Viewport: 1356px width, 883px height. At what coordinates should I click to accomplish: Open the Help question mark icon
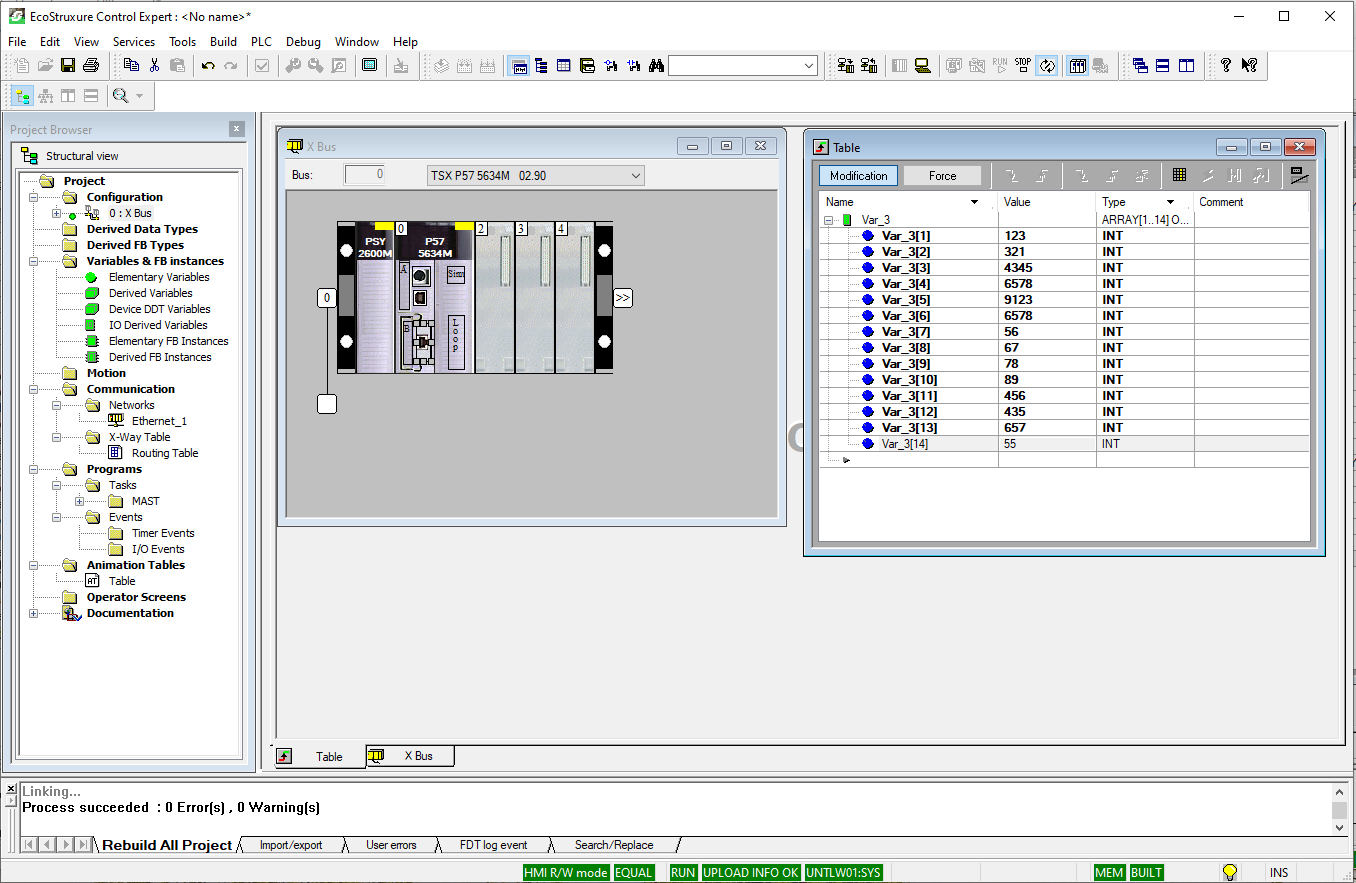coord(1226,65)
